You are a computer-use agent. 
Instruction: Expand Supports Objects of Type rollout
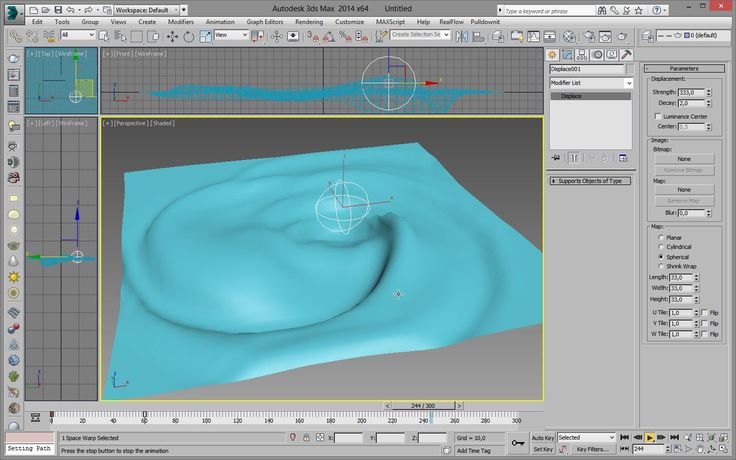(590, 181)
